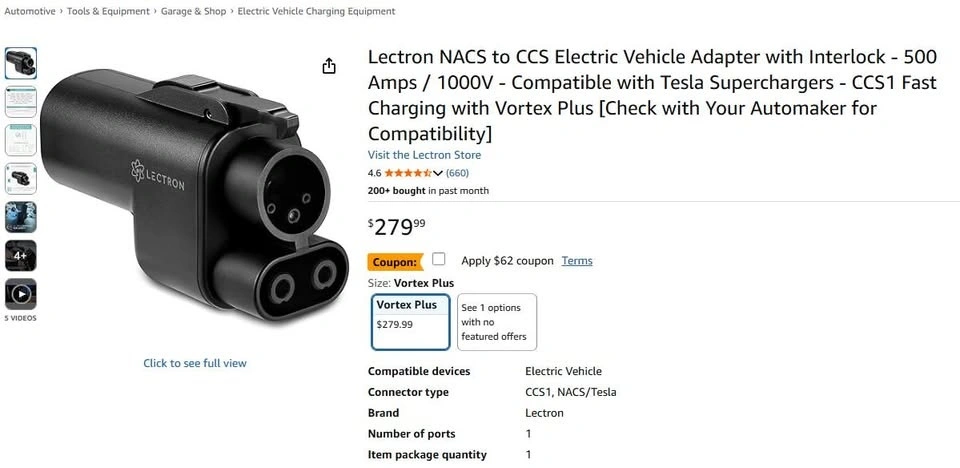Screen dimensions: 960x468
Task: Open the See 1 options box
Action: tap(496, 321)
